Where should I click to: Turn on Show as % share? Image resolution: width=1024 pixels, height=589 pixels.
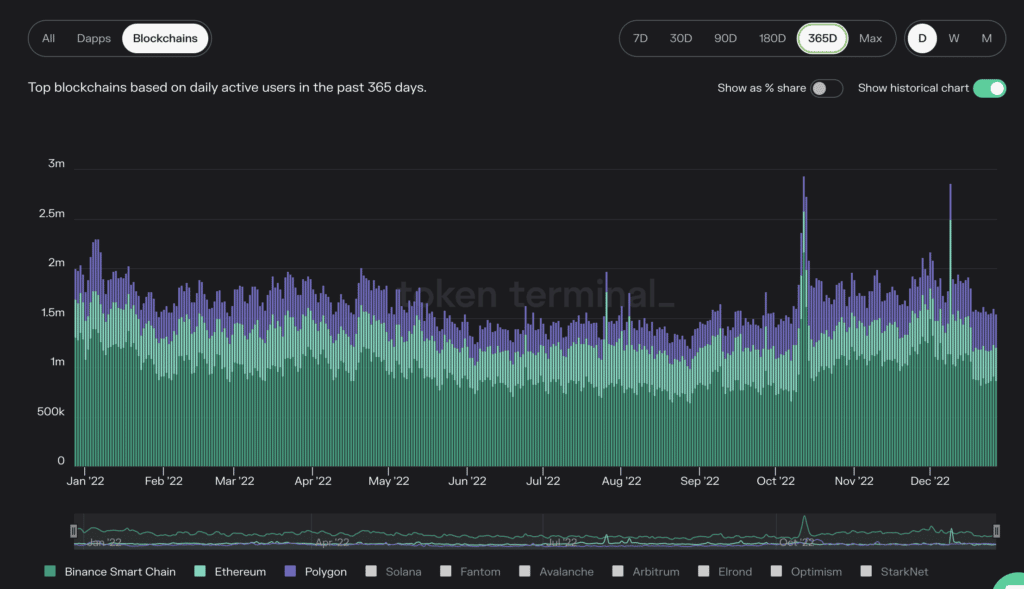pos(826,88)
